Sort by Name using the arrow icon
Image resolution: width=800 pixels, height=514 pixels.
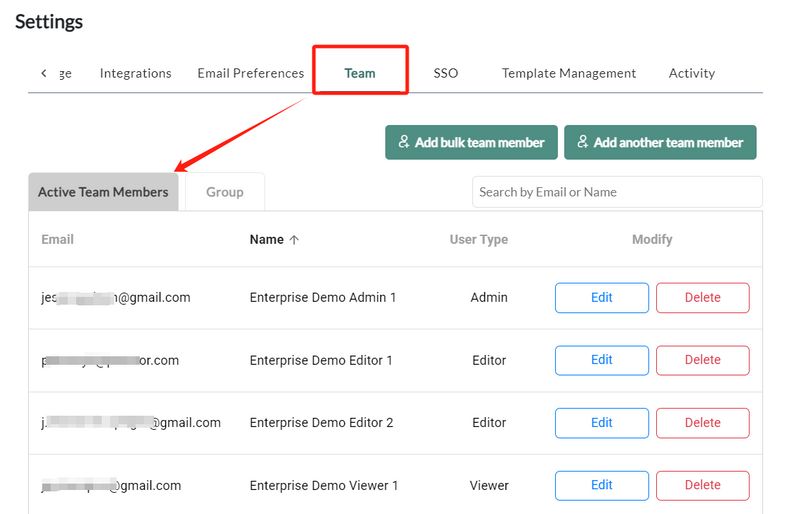[294, 240]
